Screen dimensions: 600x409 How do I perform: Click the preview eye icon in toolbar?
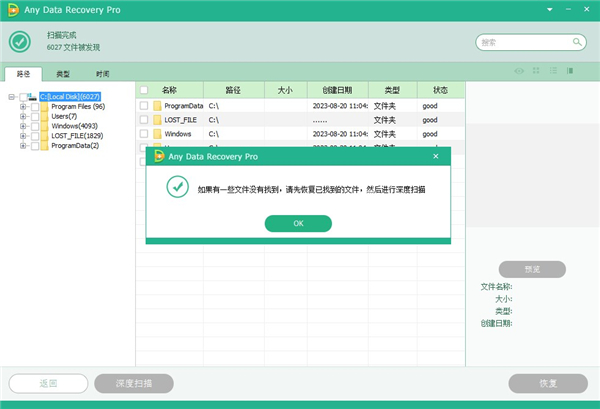click(x=519, y=71)
